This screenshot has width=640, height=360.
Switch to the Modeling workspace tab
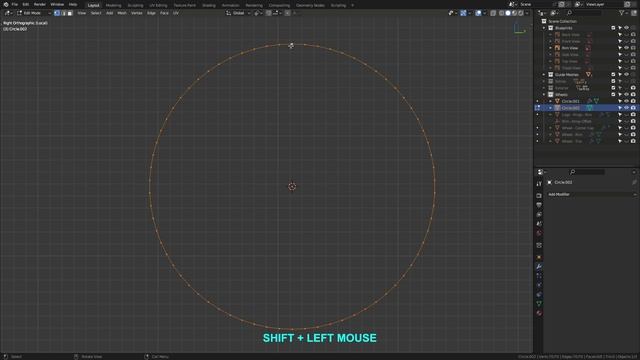tap(113, 5)
